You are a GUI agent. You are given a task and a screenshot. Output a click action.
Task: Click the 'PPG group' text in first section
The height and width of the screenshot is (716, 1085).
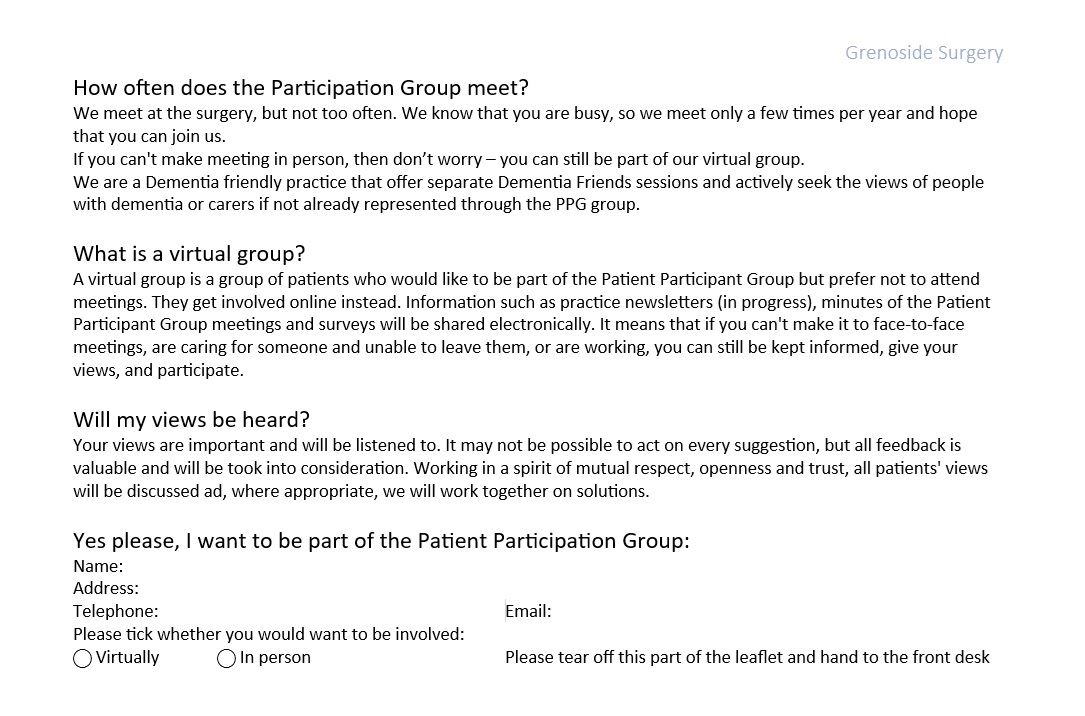click(x=596, y=205)
